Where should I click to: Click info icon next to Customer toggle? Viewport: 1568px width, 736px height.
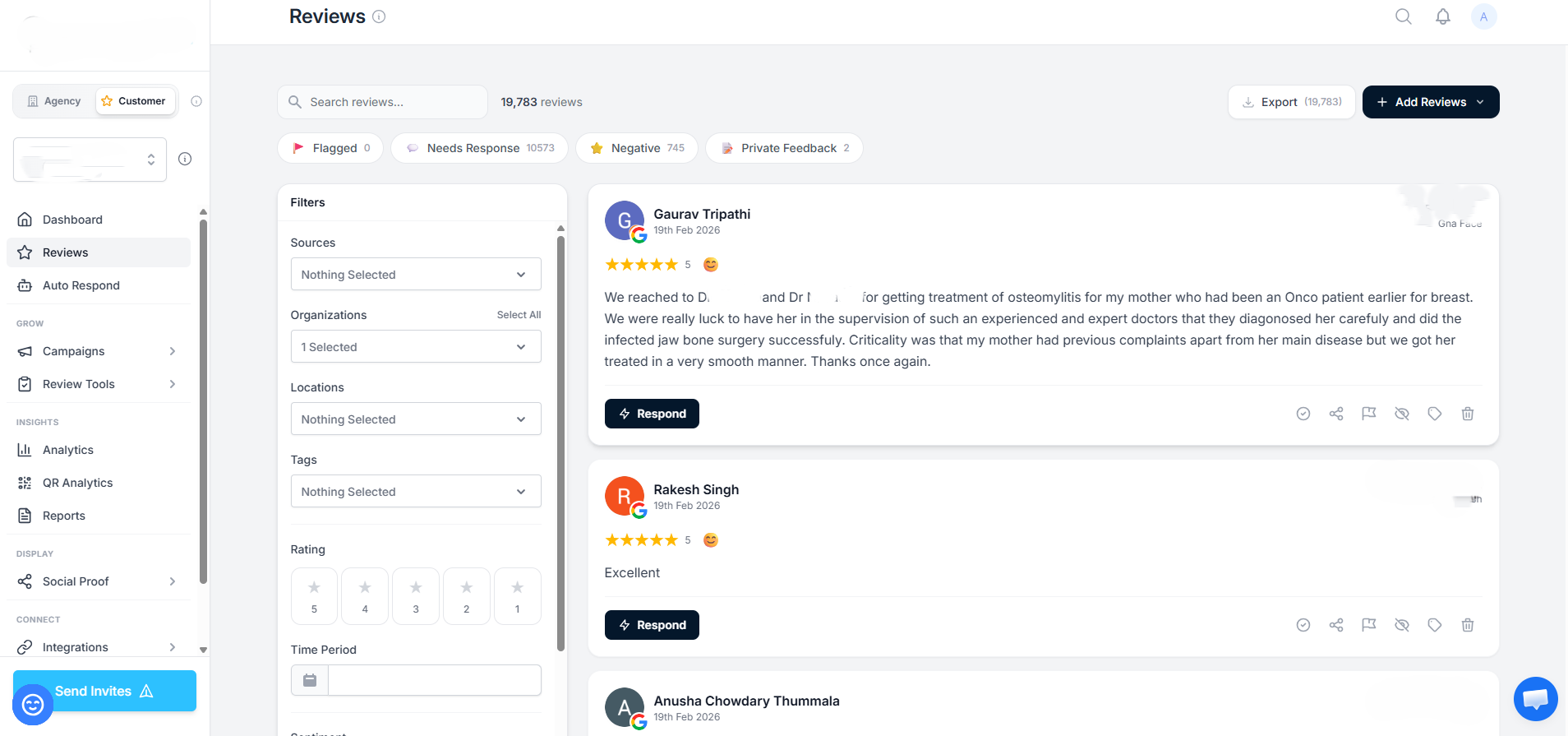coord(196,101)
